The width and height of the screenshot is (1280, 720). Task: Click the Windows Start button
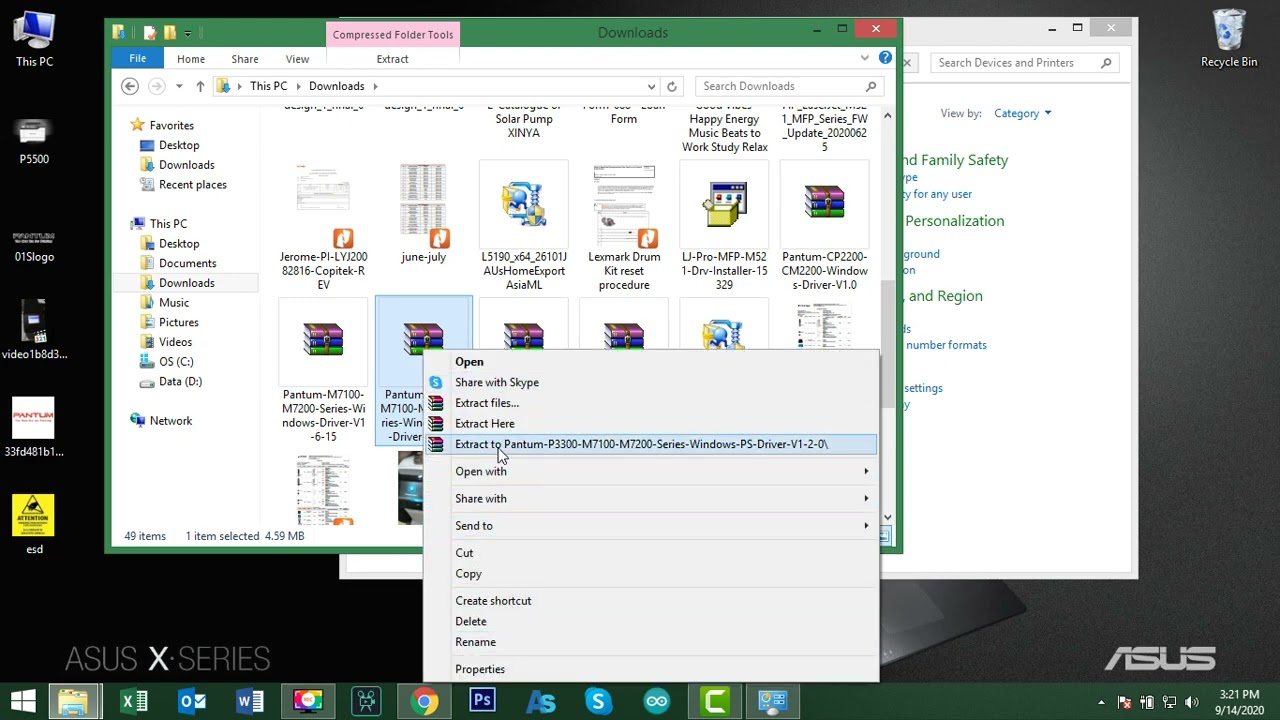pos(23,701)
